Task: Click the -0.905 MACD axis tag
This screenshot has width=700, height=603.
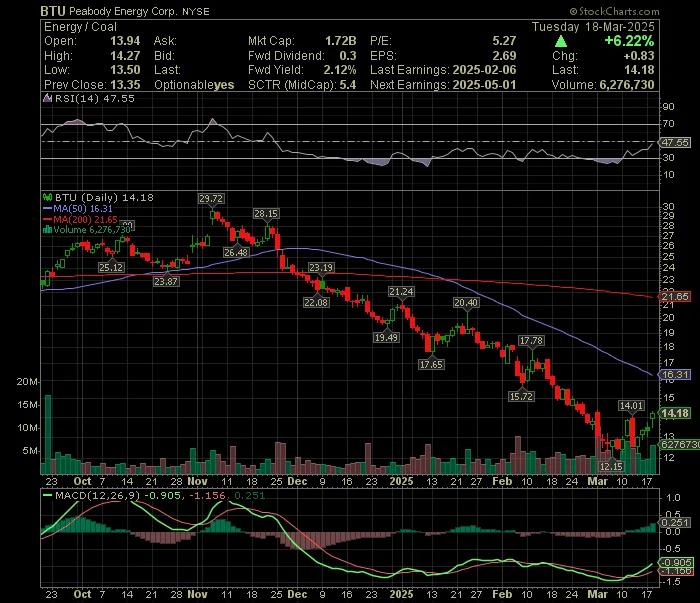Action: click(676, 562)
